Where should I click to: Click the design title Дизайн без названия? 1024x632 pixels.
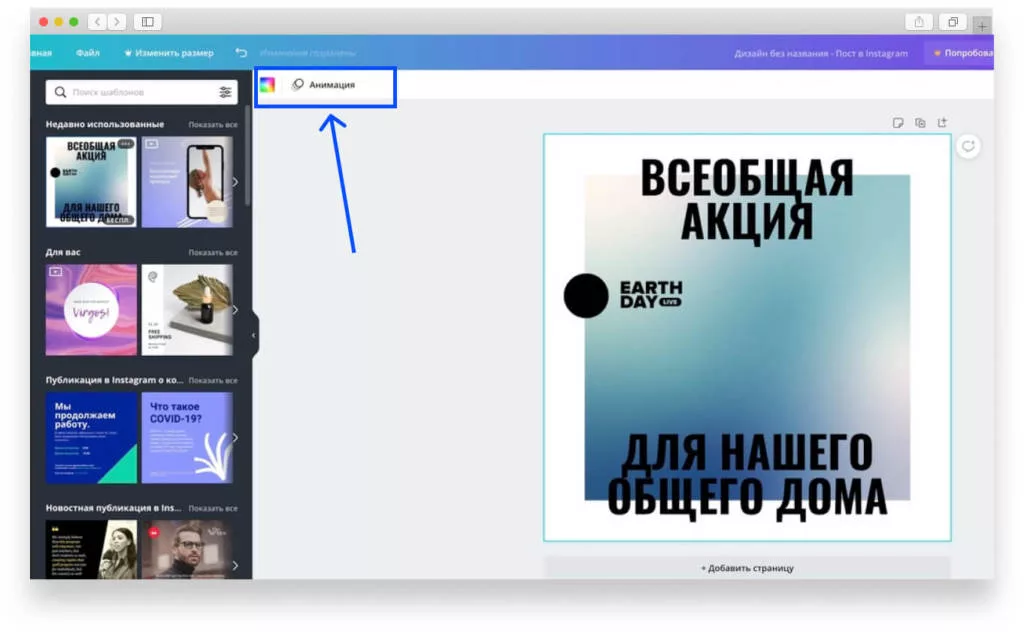tap(821, 54)
